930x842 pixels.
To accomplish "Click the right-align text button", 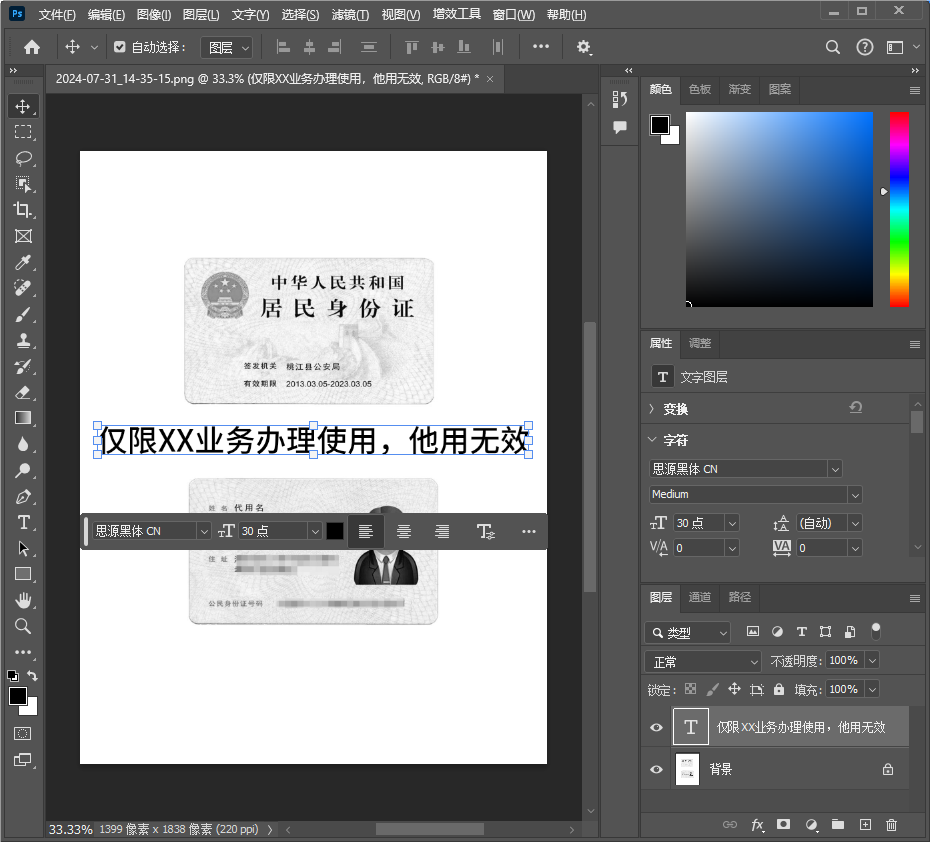I will tap(442, 530).
